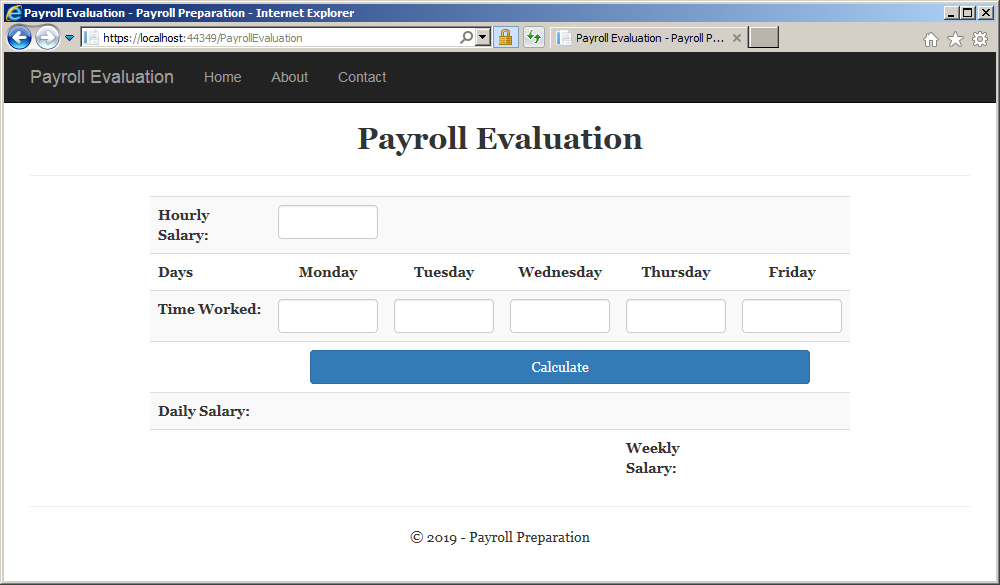Click the 'Days' row header
Screen dimensions: 1000x585
pyautogui.click(x=175, y=272)
